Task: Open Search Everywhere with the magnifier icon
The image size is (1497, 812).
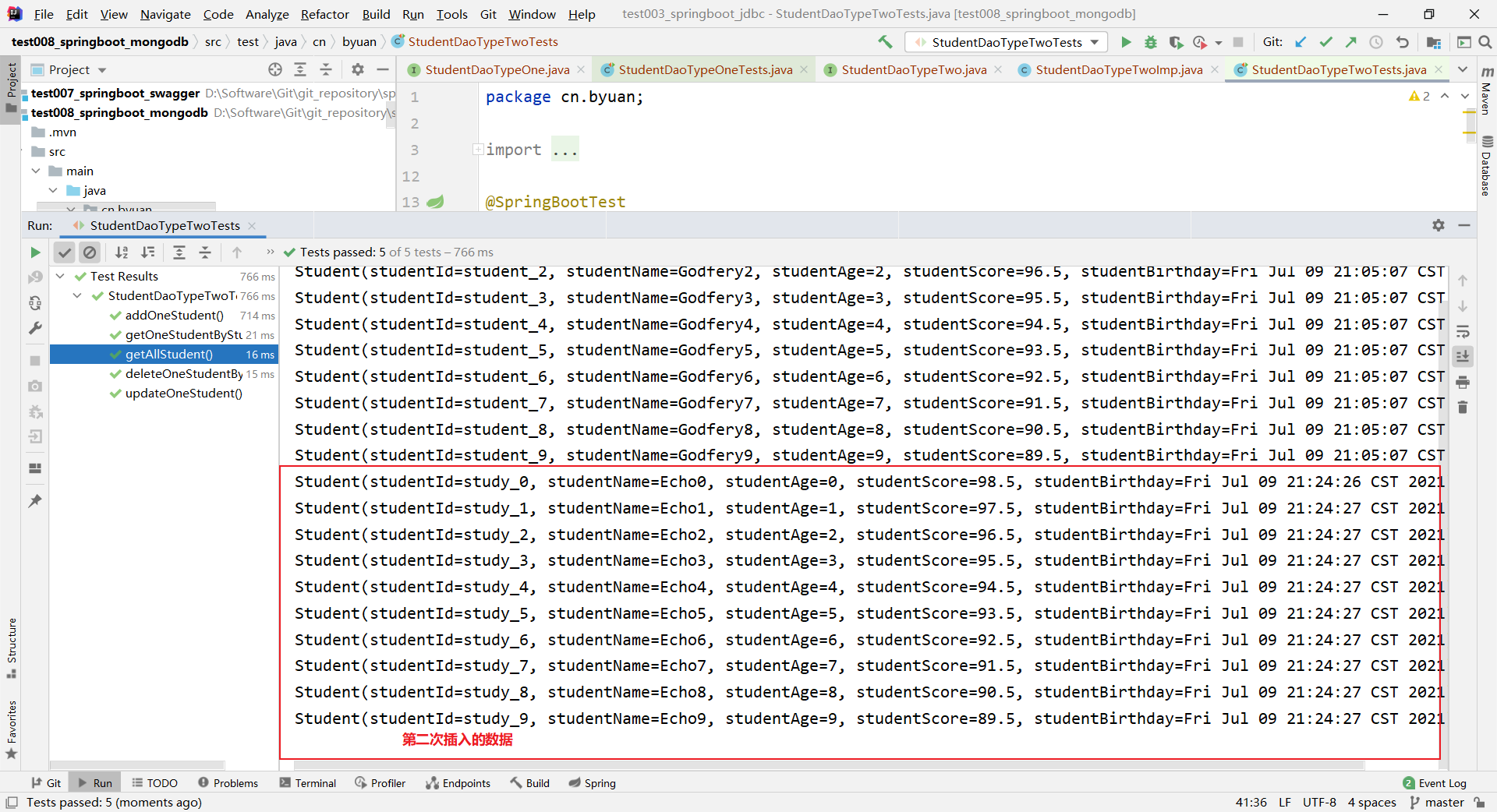Action: (1487, 42)
